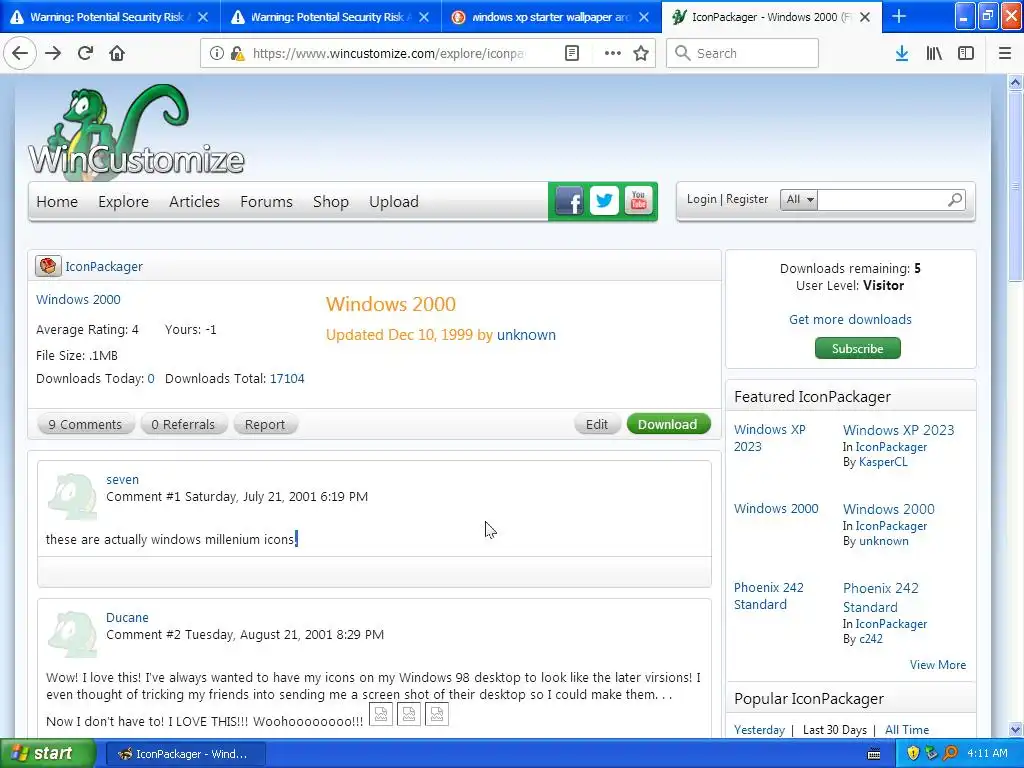This screenshot has width=1024, height=768.
Task: Go back to the previous page
Action: [x=20, y=53]
